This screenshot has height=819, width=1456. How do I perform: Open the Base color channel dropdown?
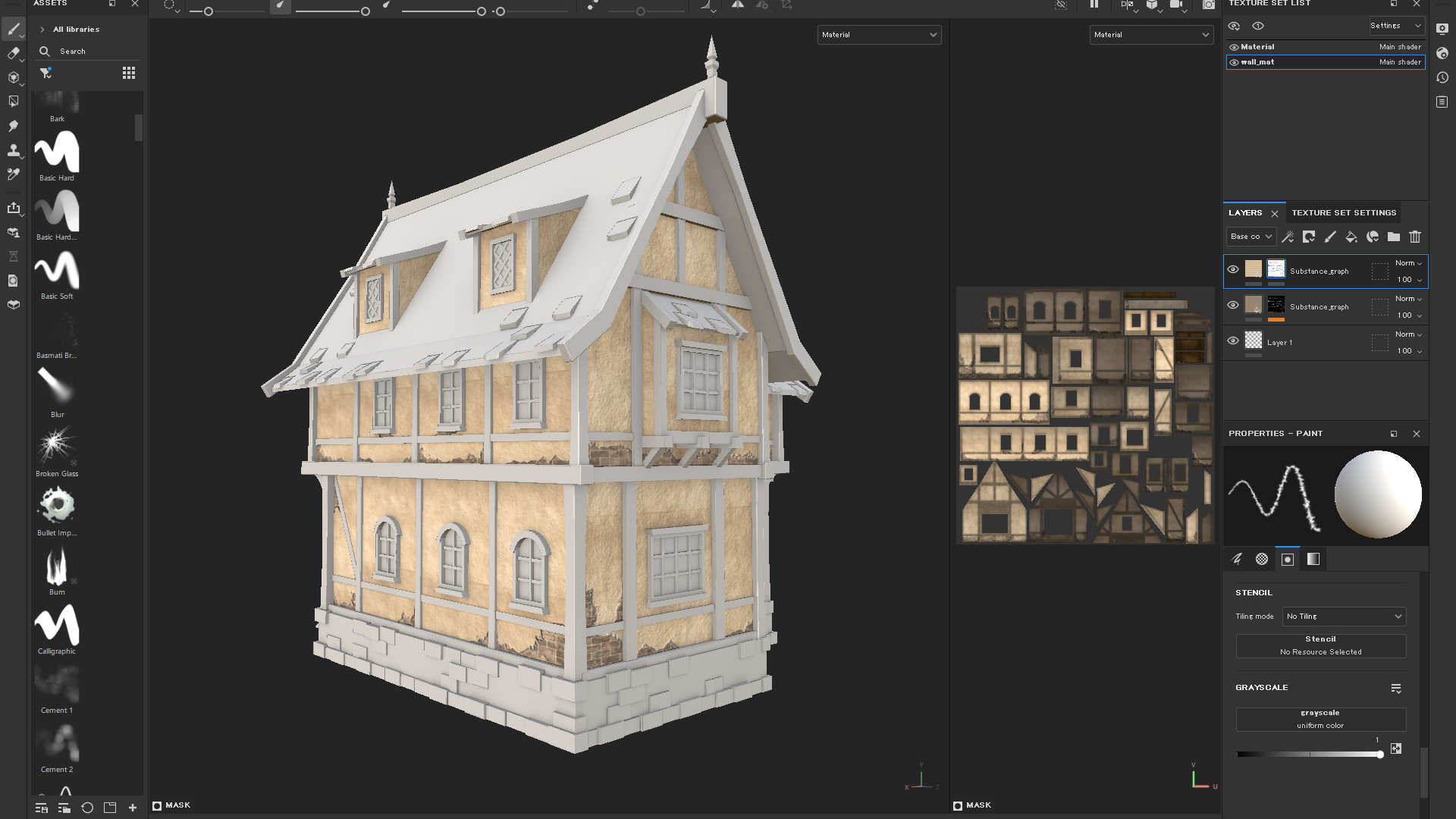coord(1250,237)
